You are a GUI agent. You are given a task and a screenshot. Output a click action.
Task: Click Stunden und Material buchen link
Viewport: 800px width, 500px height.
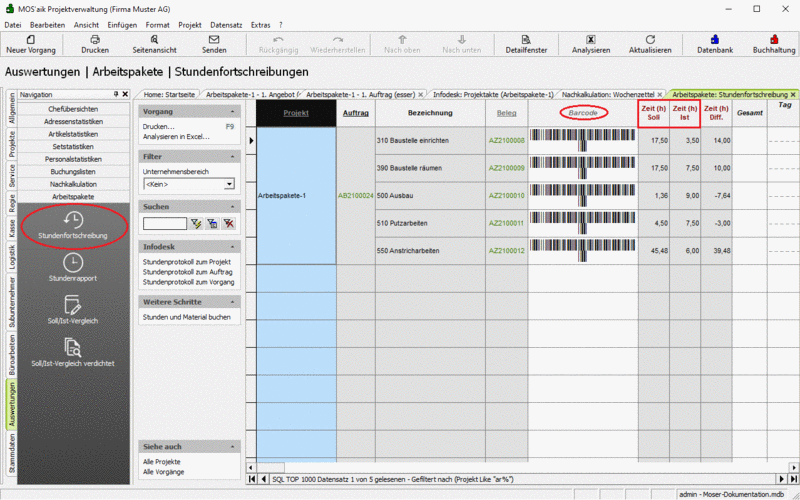click(x=187, y=317)
